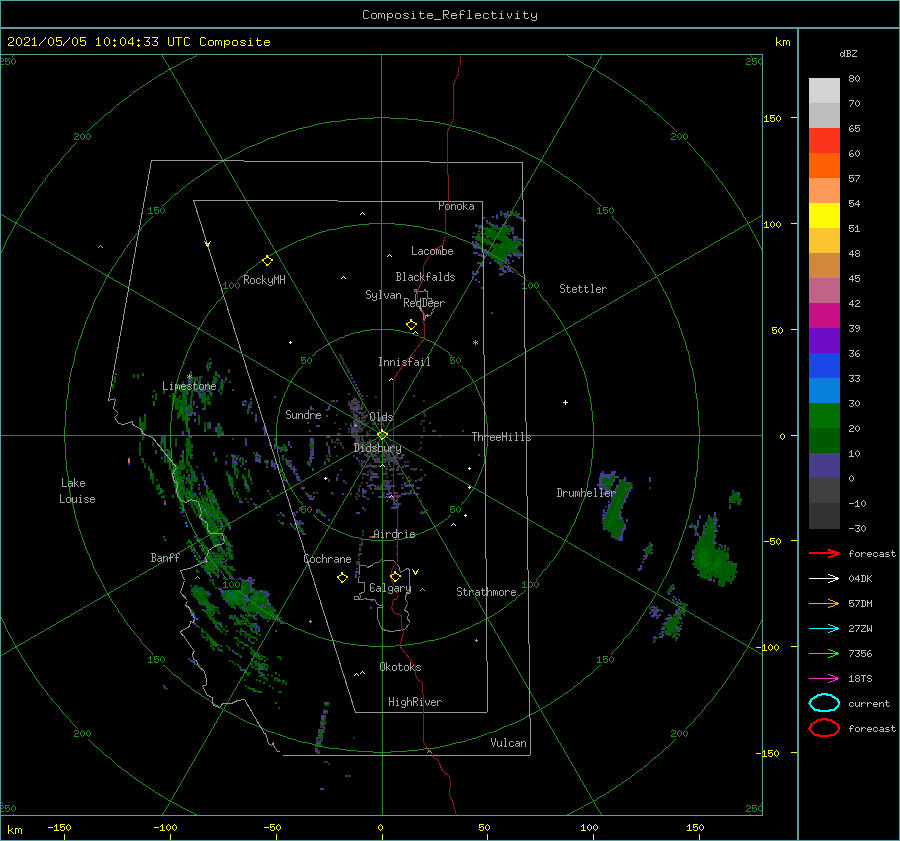Click the Ponoka label
The image size is (900, 841).
click(x=456, y=206)
